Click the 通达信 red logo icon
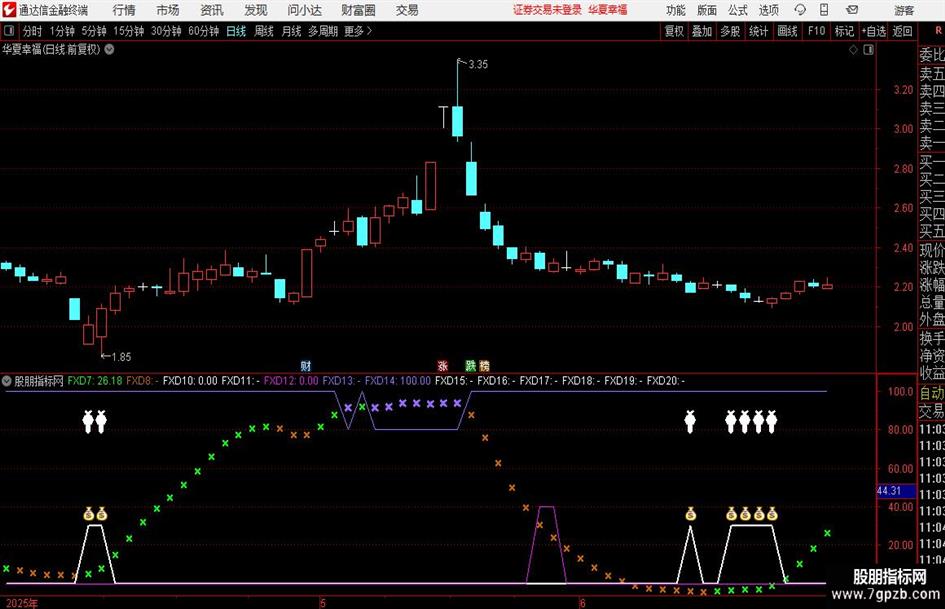Screen dimensions: 945x609 (9, 10)
